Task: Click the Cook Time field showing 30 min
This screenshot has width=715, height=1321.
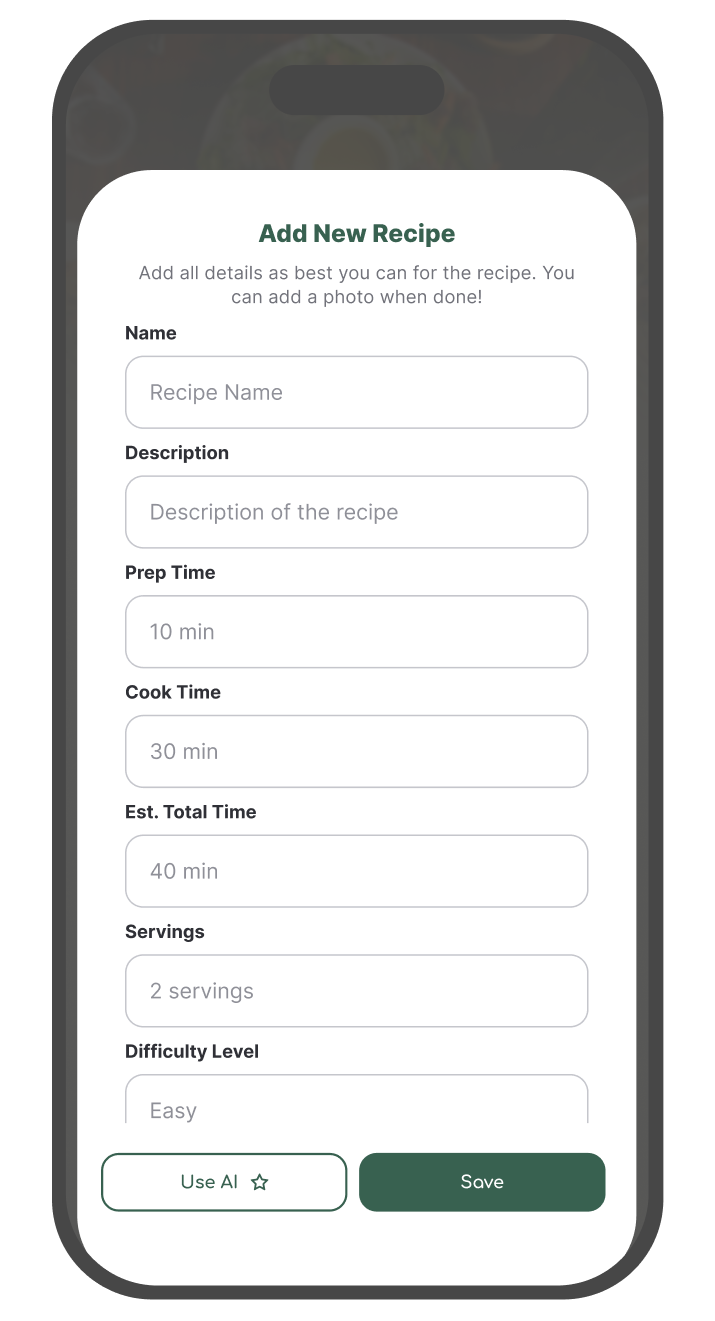Action: pos(356,751)
